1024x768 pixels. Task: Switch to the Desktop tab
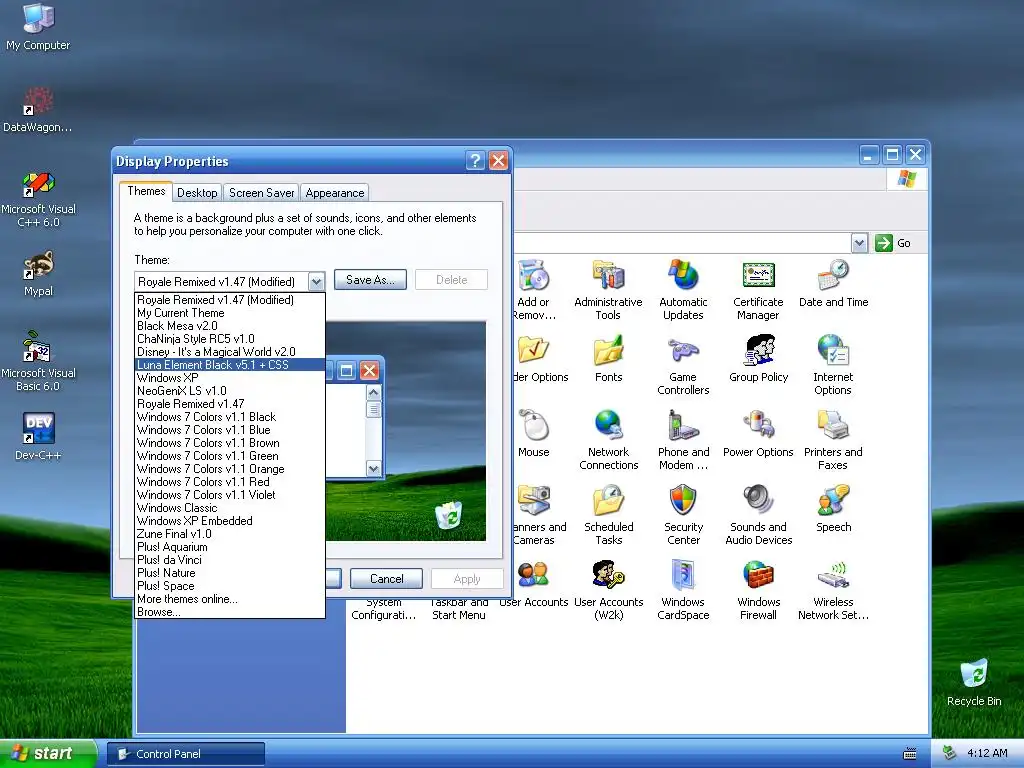197,193
